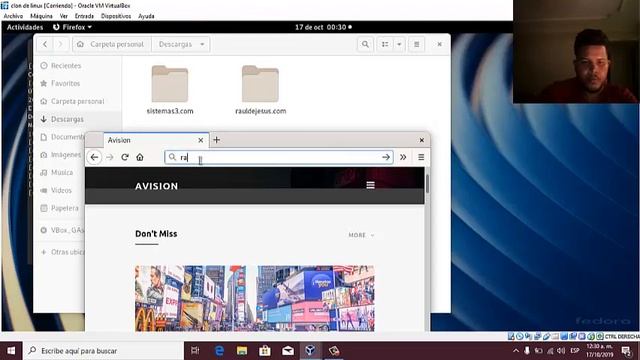Viewport: 640px width, 360px height.
Task: Open file manager hamburger menu
Action: pyautogui.click(x=416, y=44)
